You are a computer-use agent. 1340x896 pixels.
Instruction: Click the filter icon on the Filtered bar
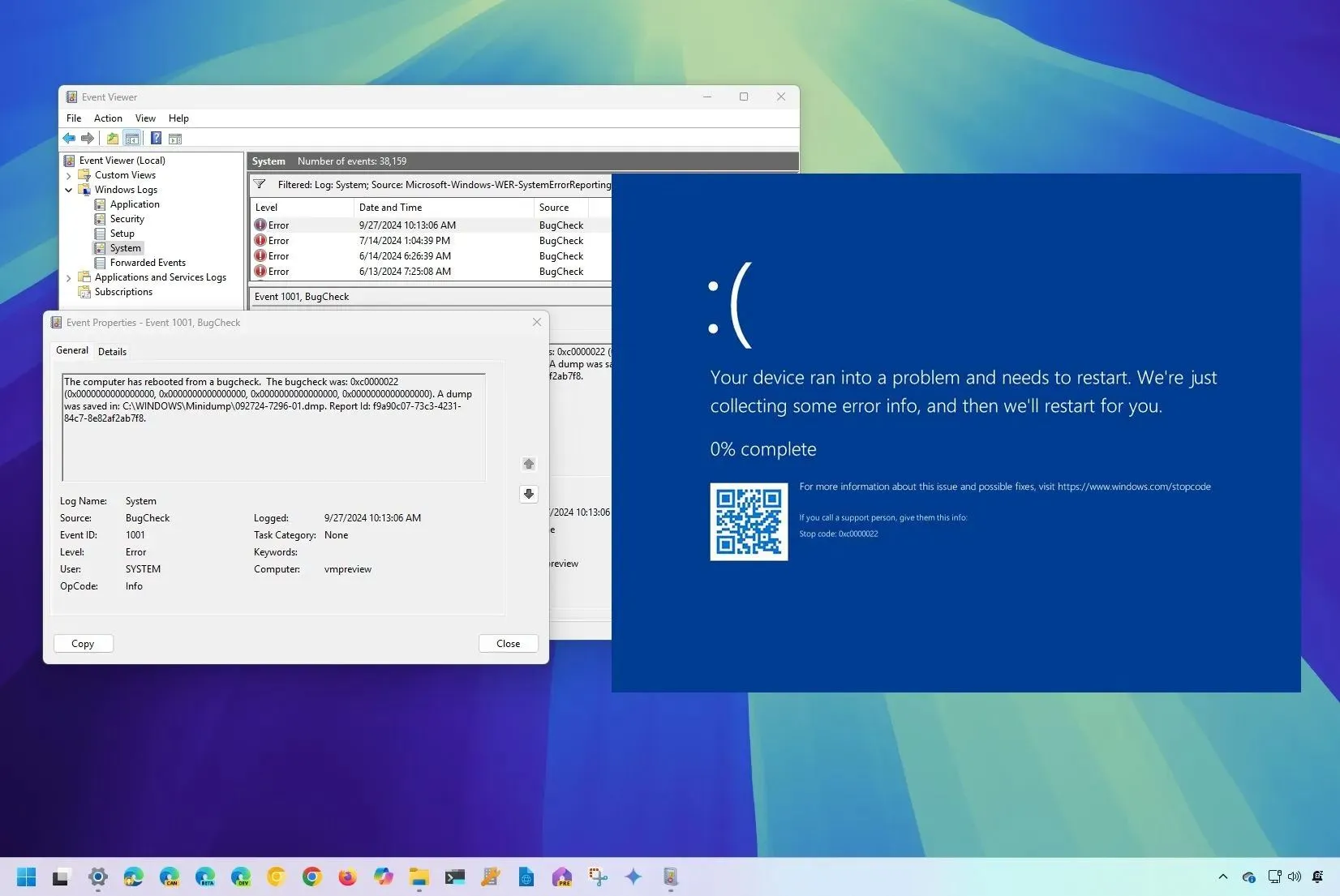tap(260, 184)
